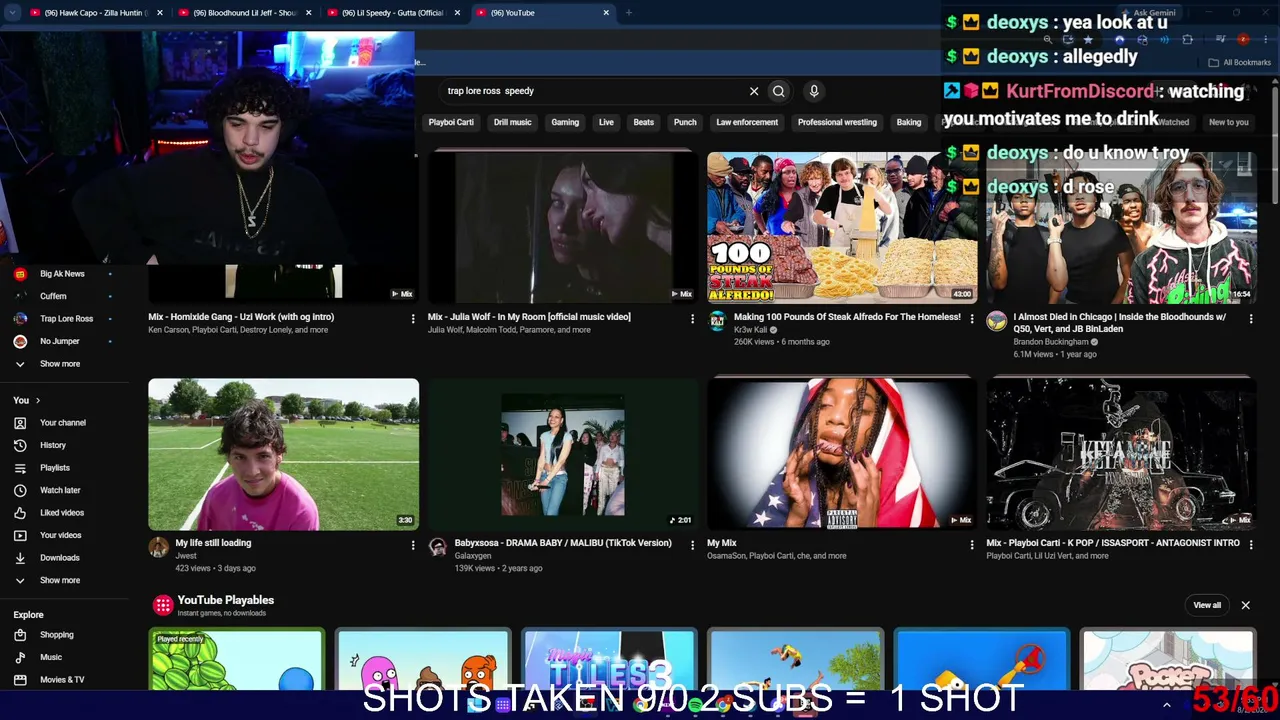Select the Drill music filter chip
This screenshot has width=1280, height=720.
pyautogui.click(x=512, y=122)
